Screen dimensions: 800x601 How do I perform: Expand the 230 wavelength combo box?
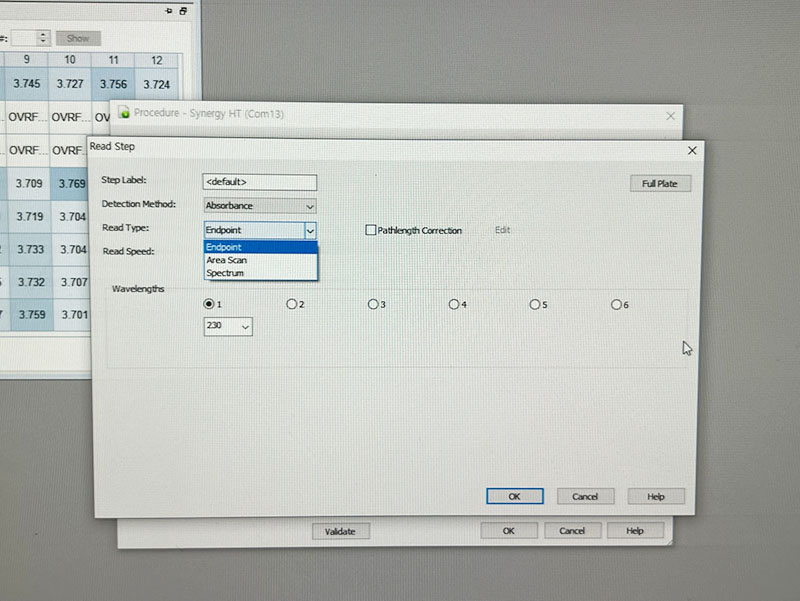[x=245, y=326]
